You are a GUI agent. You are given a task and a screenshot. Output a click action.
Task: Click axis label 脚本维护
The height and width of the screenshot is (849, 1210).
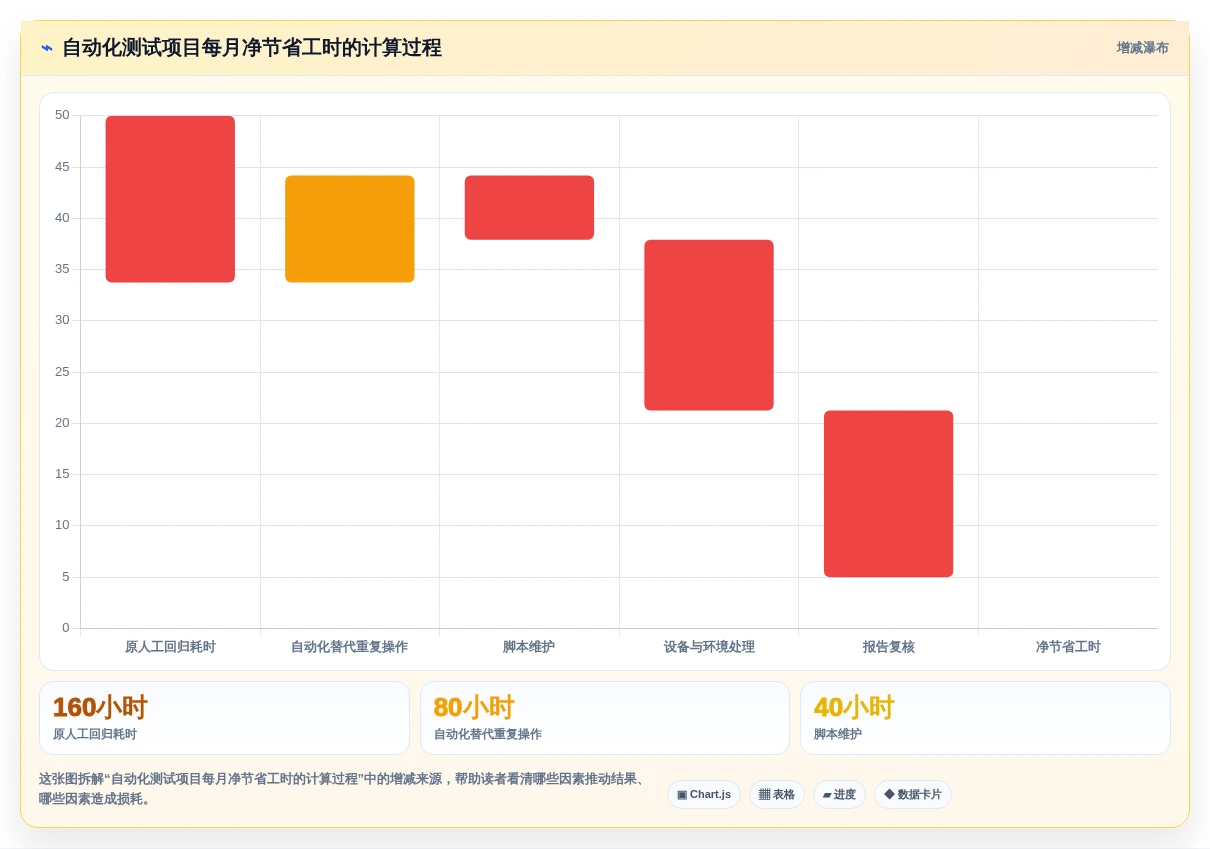[529, 647]
